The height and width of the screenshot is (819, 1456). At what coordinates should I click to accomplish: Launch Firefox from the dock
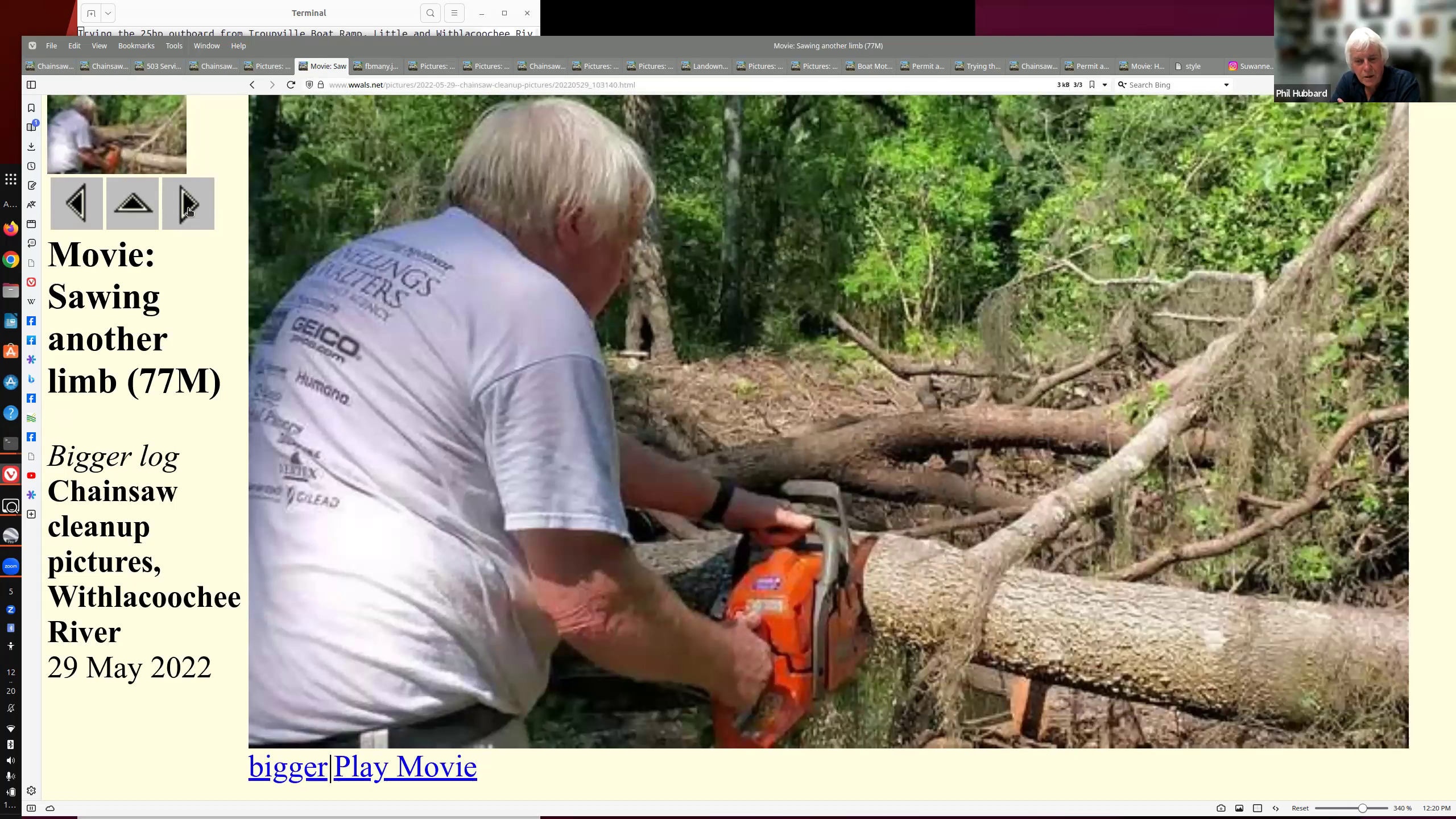[x=11, y=229]
